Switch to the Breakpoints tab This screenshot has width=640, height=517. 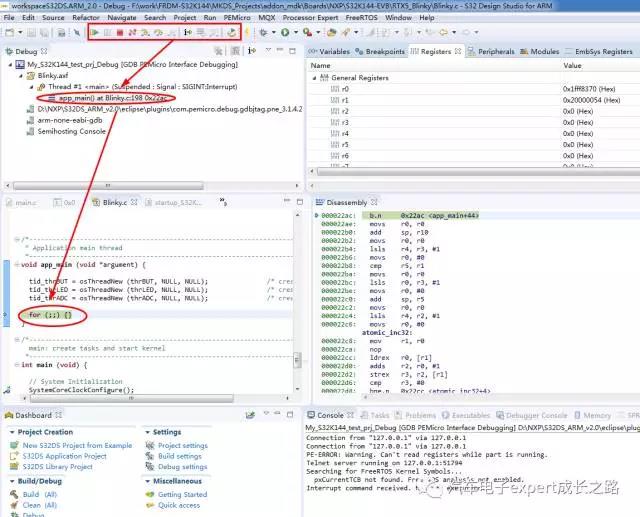coord(380,51)
